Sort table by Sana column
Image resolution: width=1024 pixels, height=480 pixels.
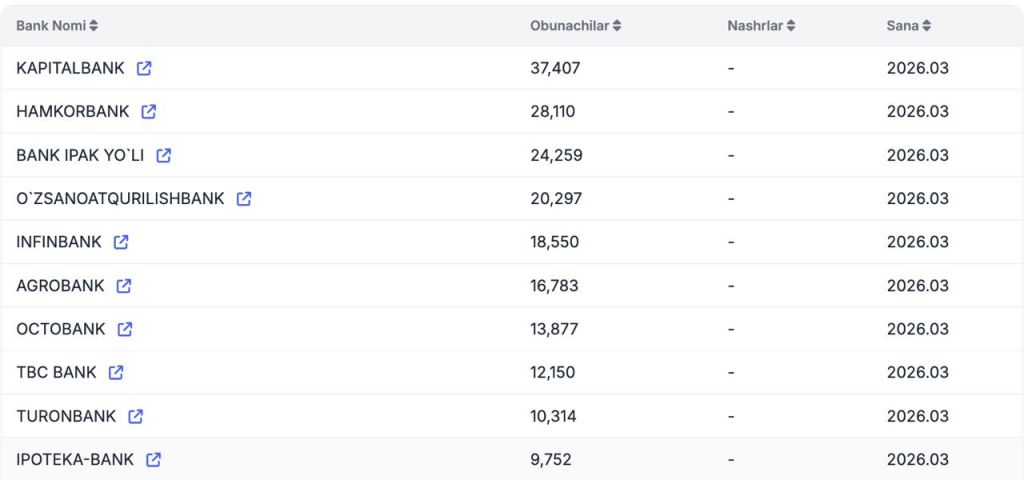click(908, 26)
